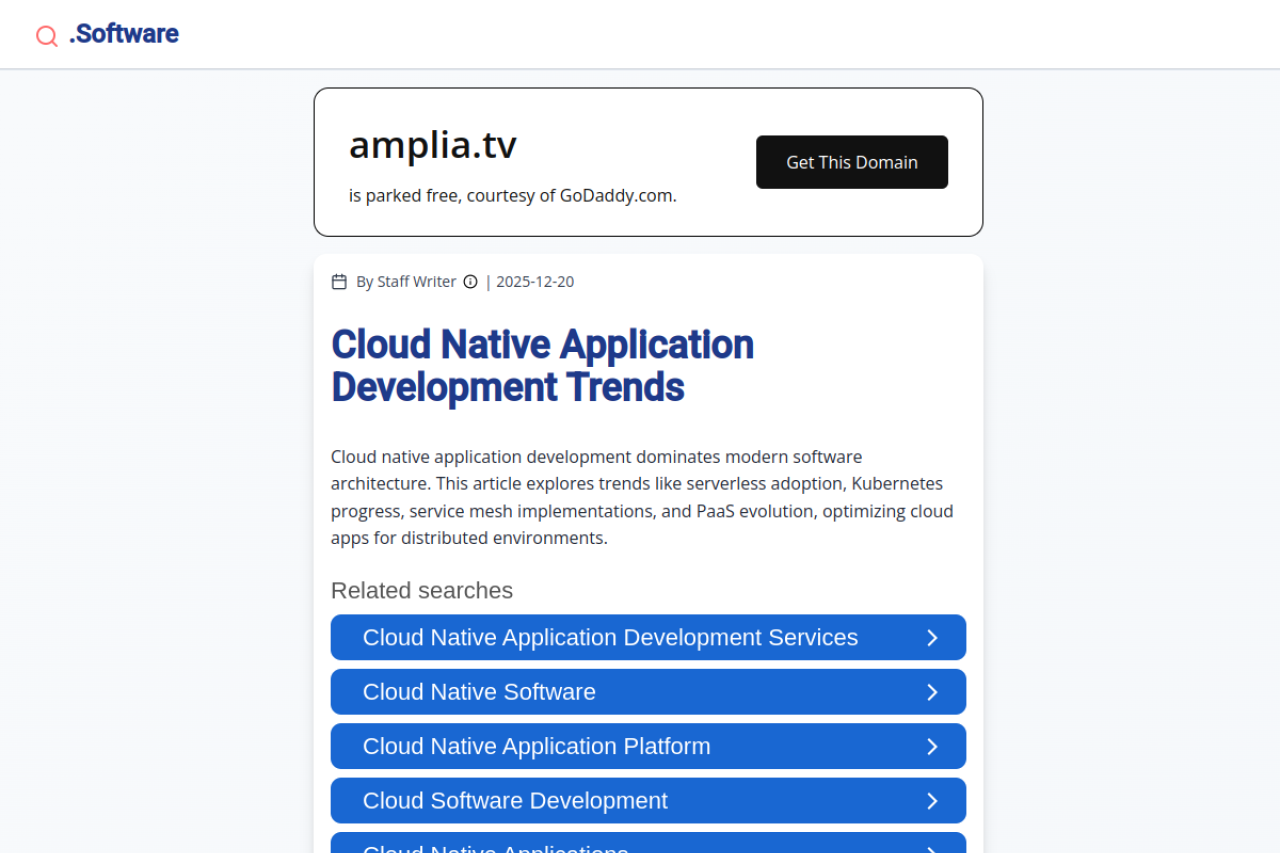Click the Related searches heading
1280x853 pixels.
(x=421, y=591)
